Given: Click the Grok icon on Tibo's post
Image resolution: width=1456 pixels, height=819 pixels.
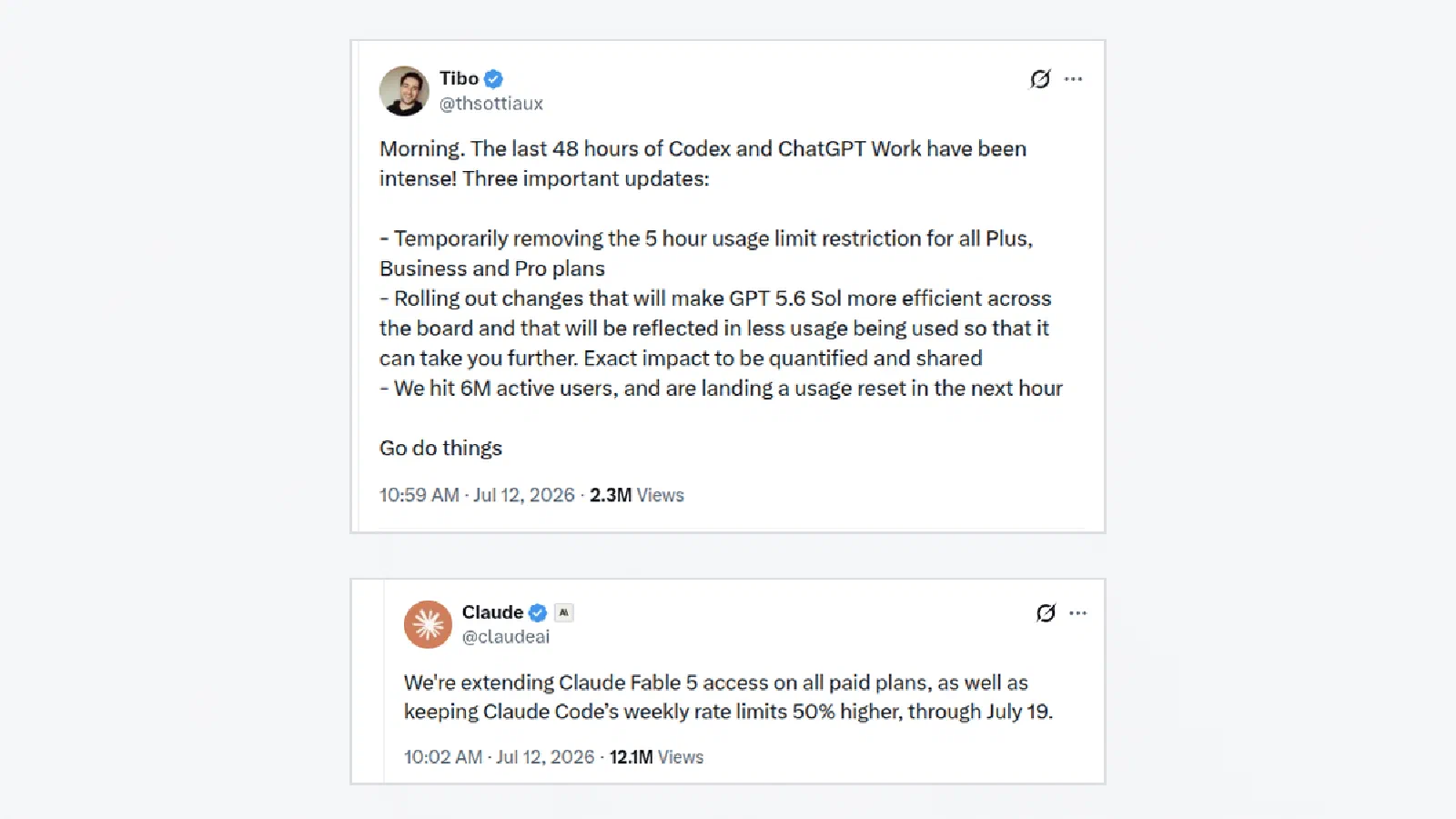Looking at the screenshot, I should (1040, 79).
